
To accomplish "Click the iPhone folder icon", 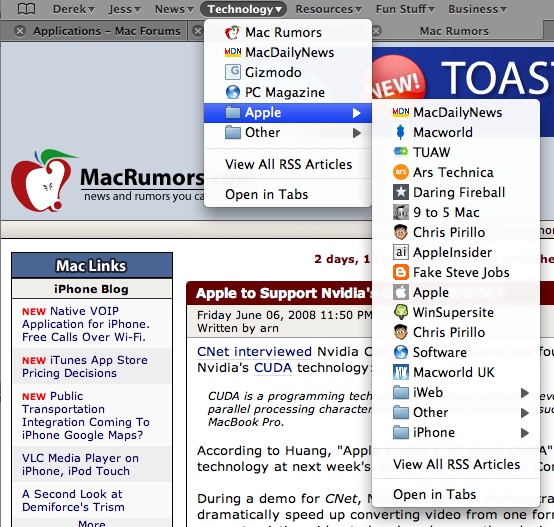I will [x=401, y=432].
